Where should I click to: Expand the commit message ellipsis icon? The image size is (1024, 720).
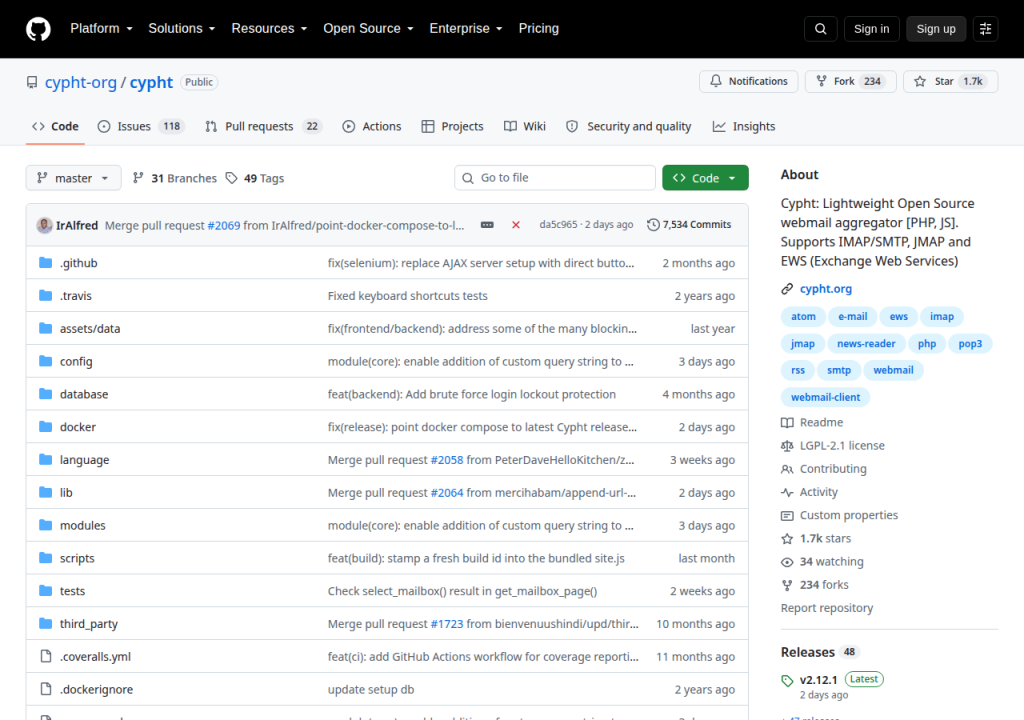click(487, 225)
